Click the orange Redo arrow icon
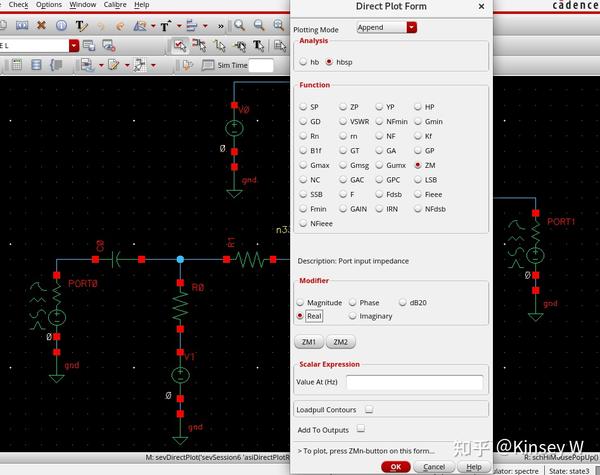600x475 pixels. pos(120,26)
